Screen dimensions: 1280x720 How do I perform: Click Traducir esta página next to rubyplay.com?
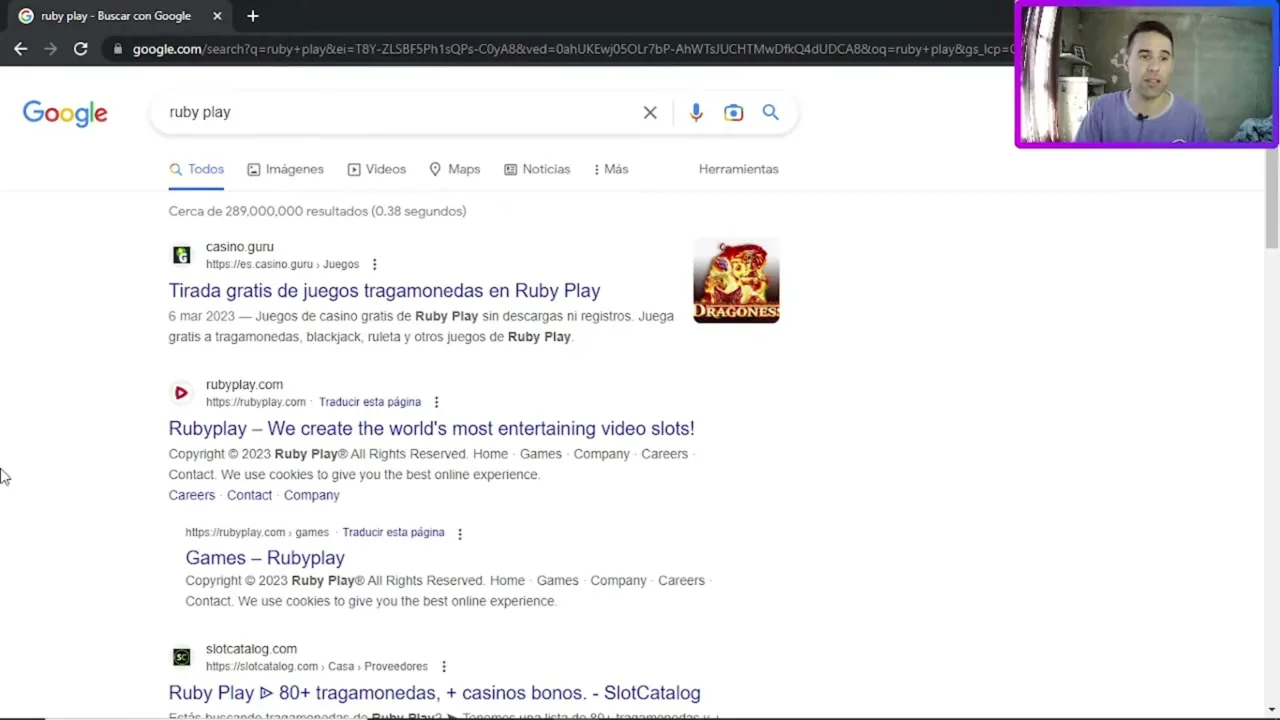370,402
